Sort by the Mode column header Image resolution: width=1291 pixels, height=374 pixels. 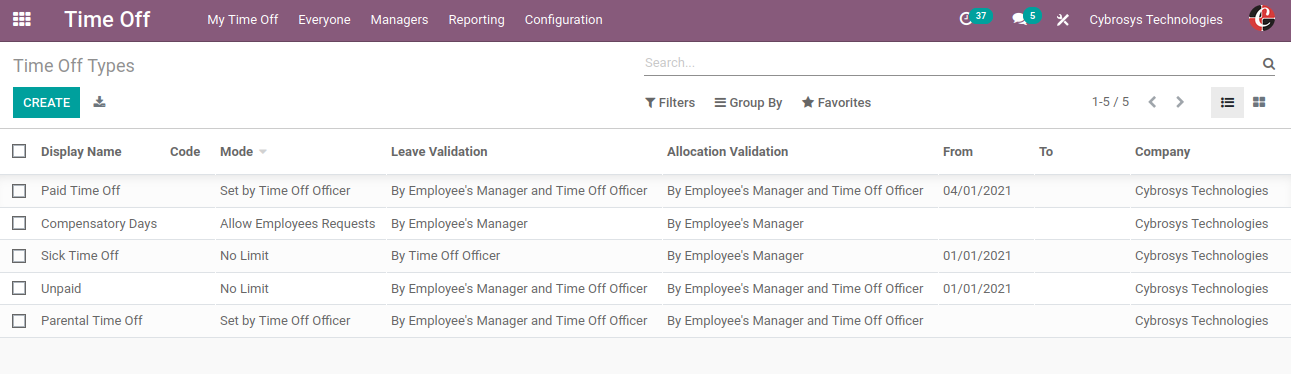click(x=243, y=152)
